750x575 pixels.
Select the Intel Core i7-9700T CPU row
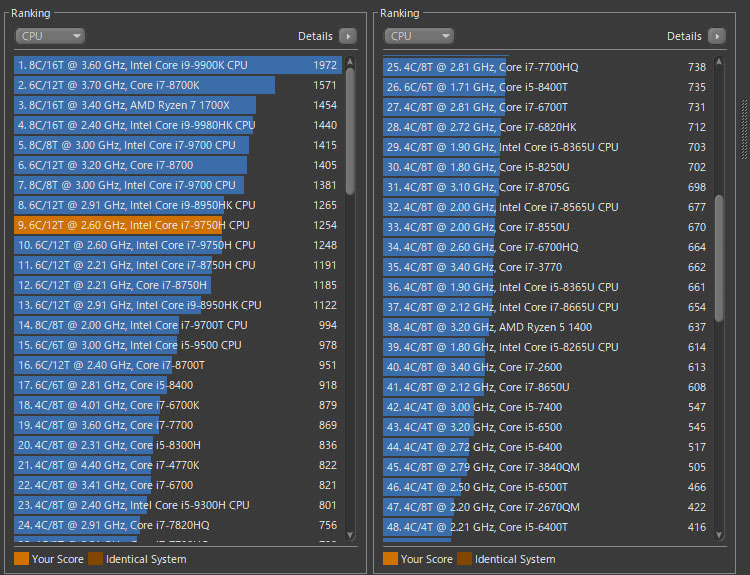pos(178,325)
